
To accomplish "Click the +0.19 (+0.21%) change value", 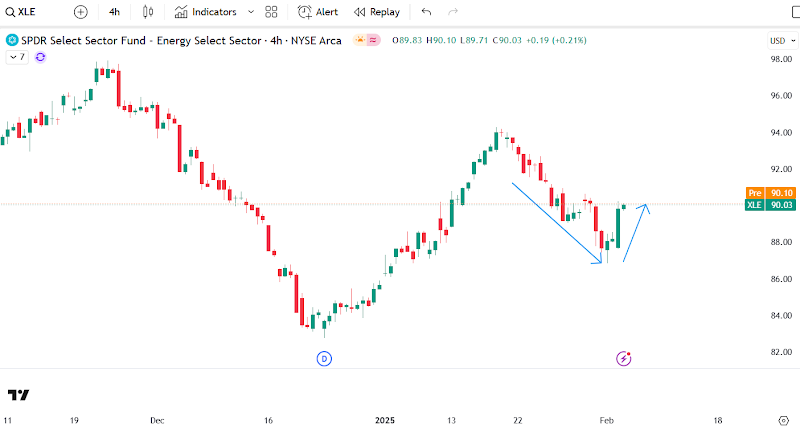I will point(556,40).
